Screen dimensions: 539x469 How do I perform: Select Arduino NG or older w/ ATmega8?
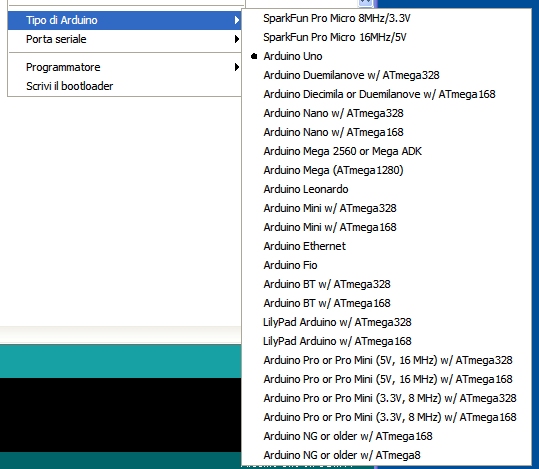click(x=386, y=455)
